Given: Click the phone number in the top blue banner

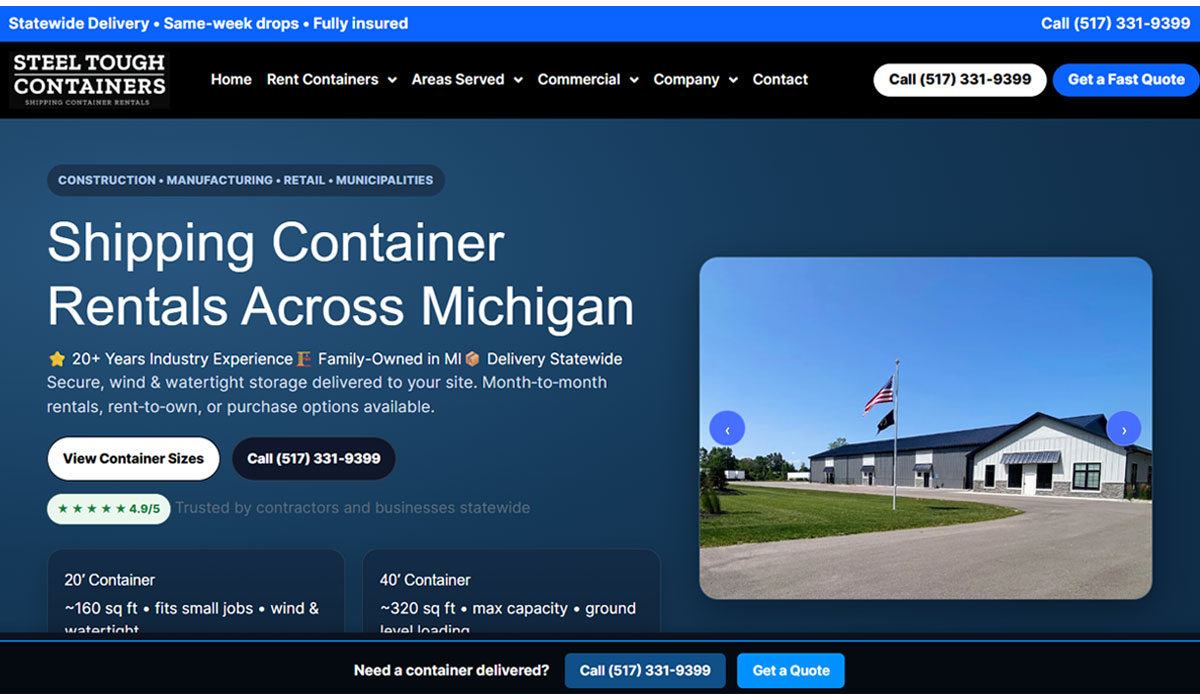Looking at the screenshot, I should tap(1115, 23).
